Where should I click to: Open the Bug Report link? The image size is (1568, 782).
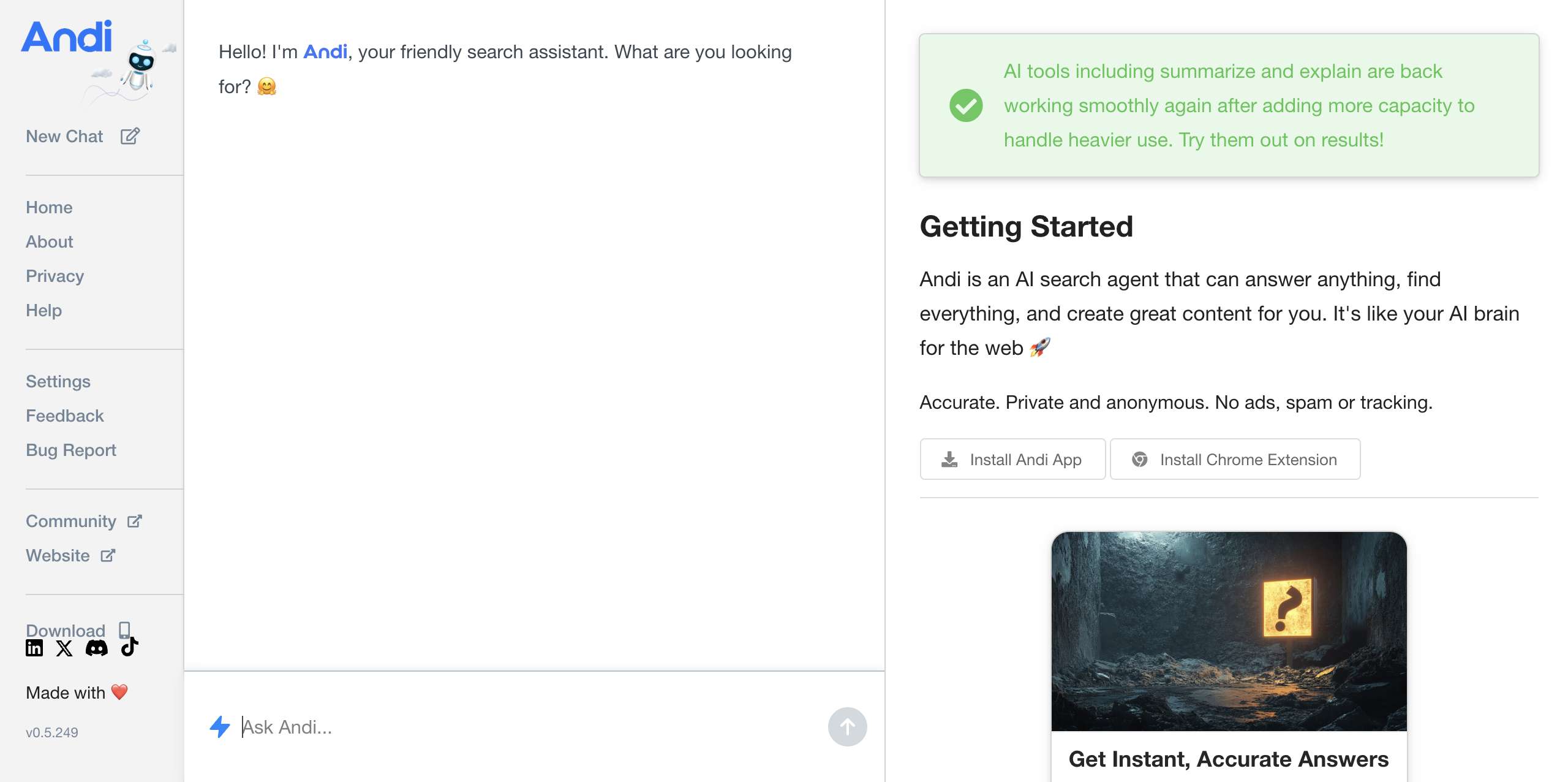click(71, 450)
